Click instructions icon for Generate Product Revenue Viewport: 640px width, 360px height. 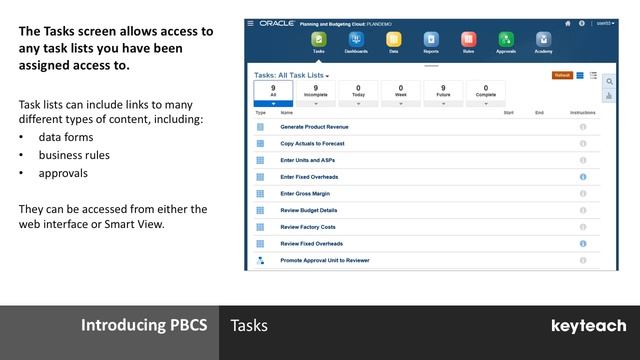point(583,127)
